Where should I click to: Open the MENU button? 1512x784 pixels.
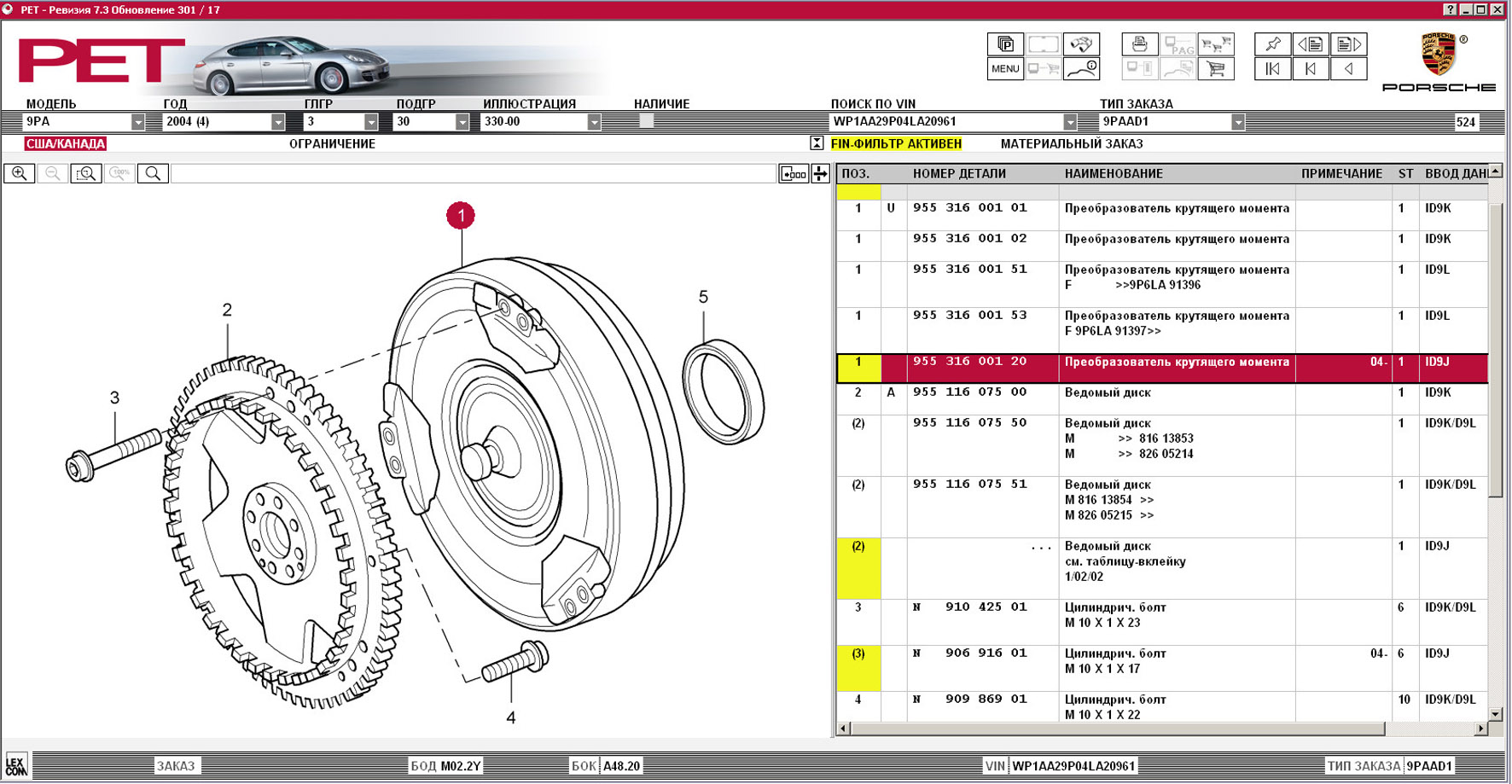tap(1005, 69)
